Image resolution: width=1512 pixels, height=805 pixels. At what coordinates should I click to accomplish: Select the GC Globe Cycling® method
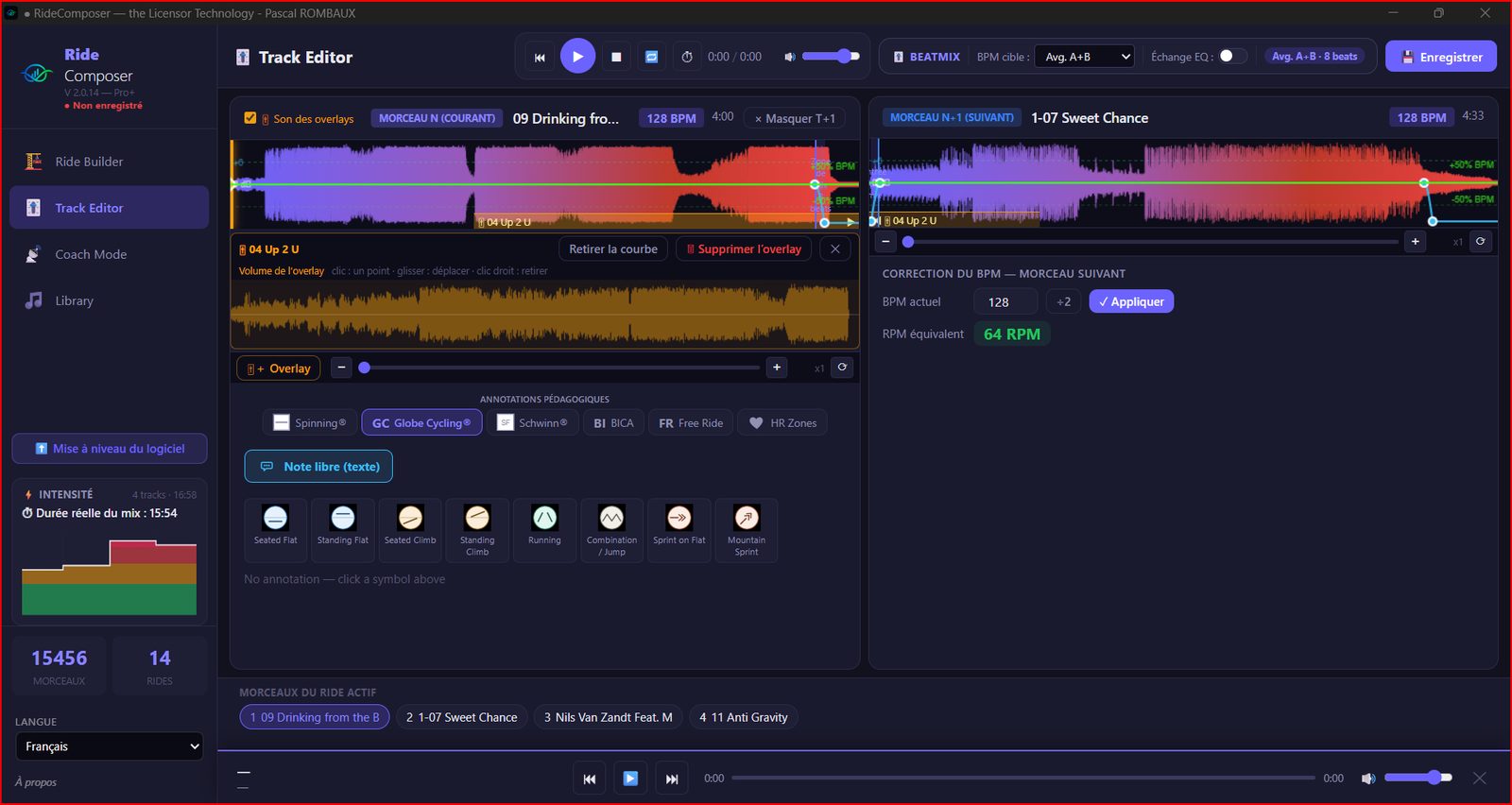pyautogui.click(x=421, y=423)
